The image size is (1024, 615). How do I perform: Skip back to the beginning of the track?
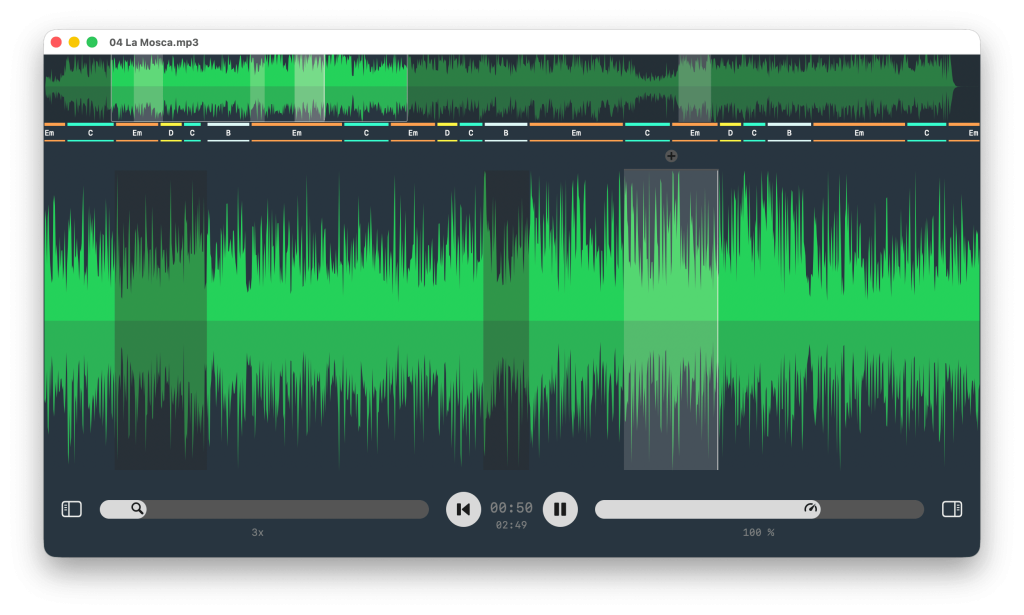463,508
